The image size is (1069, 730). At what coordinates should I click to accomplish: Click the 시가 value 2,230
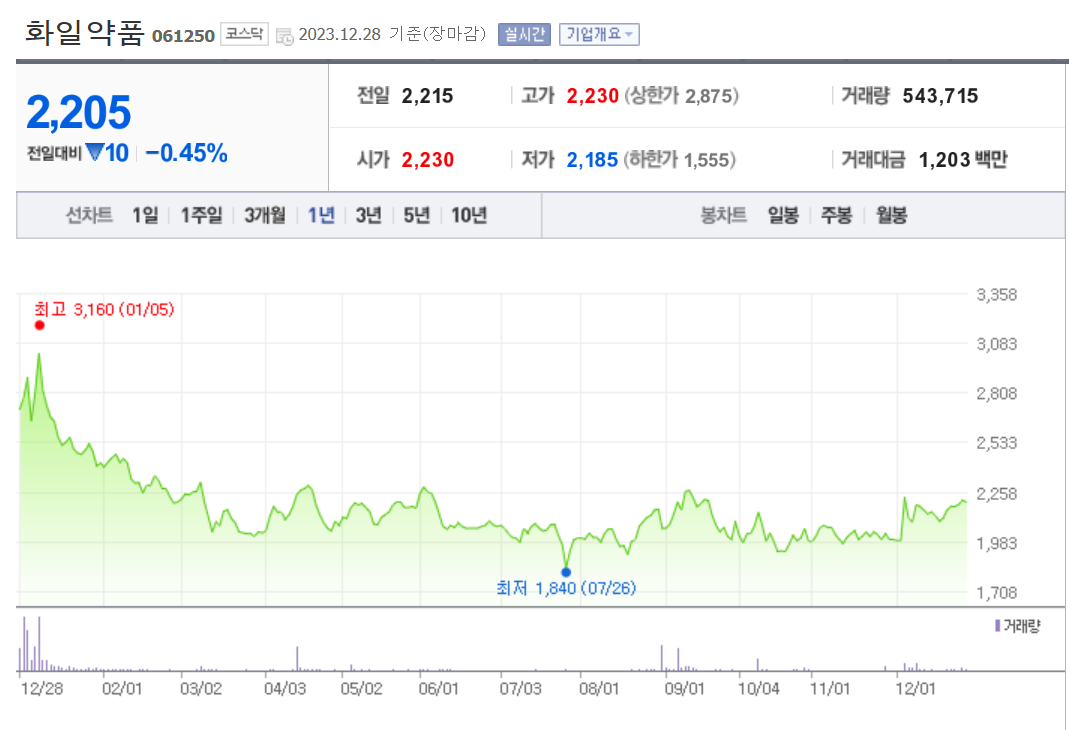click(427, 159)
